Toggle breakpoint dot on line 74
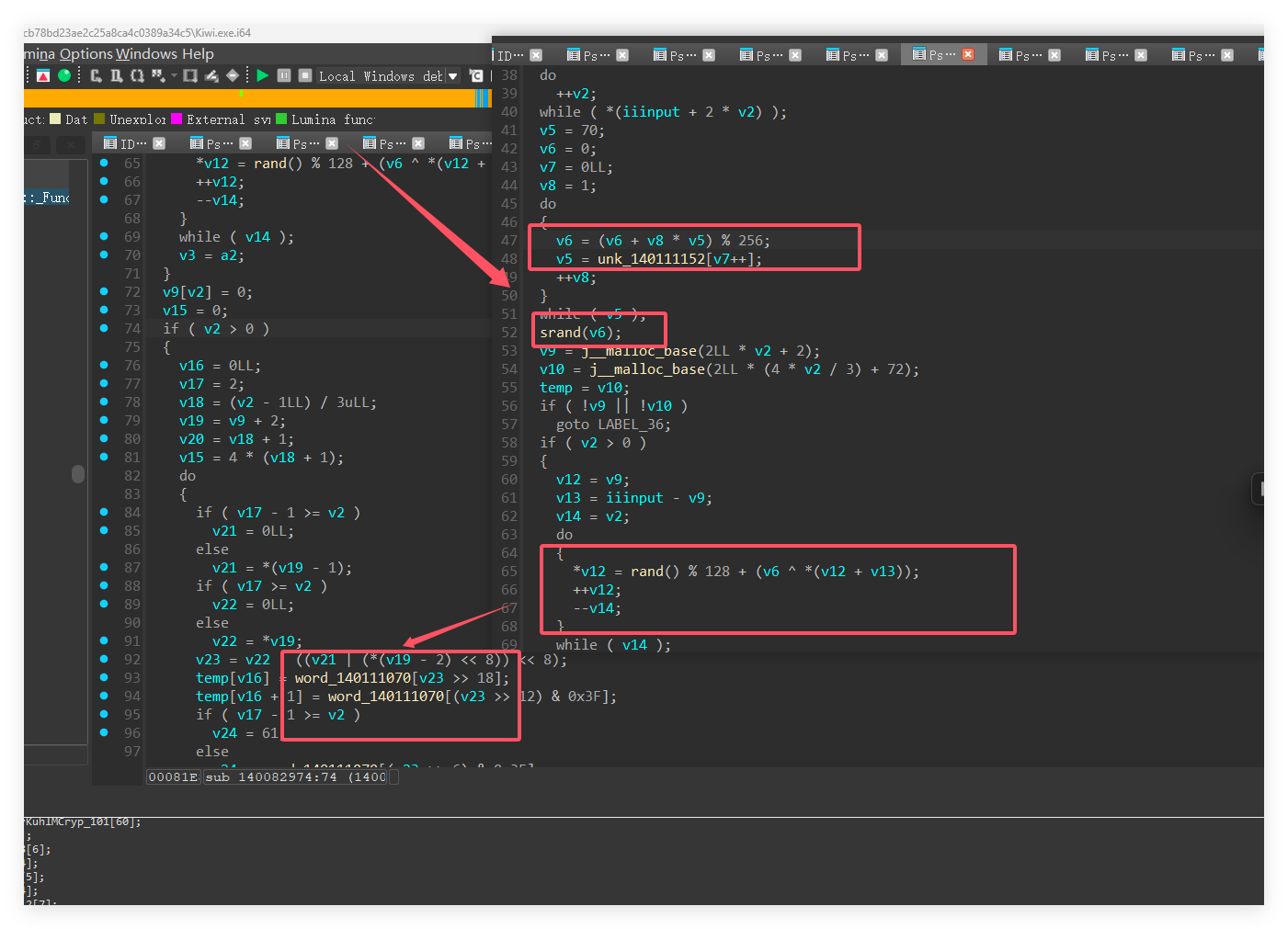The width and height of the screenshot is (1288, 929). click(104, 328)
